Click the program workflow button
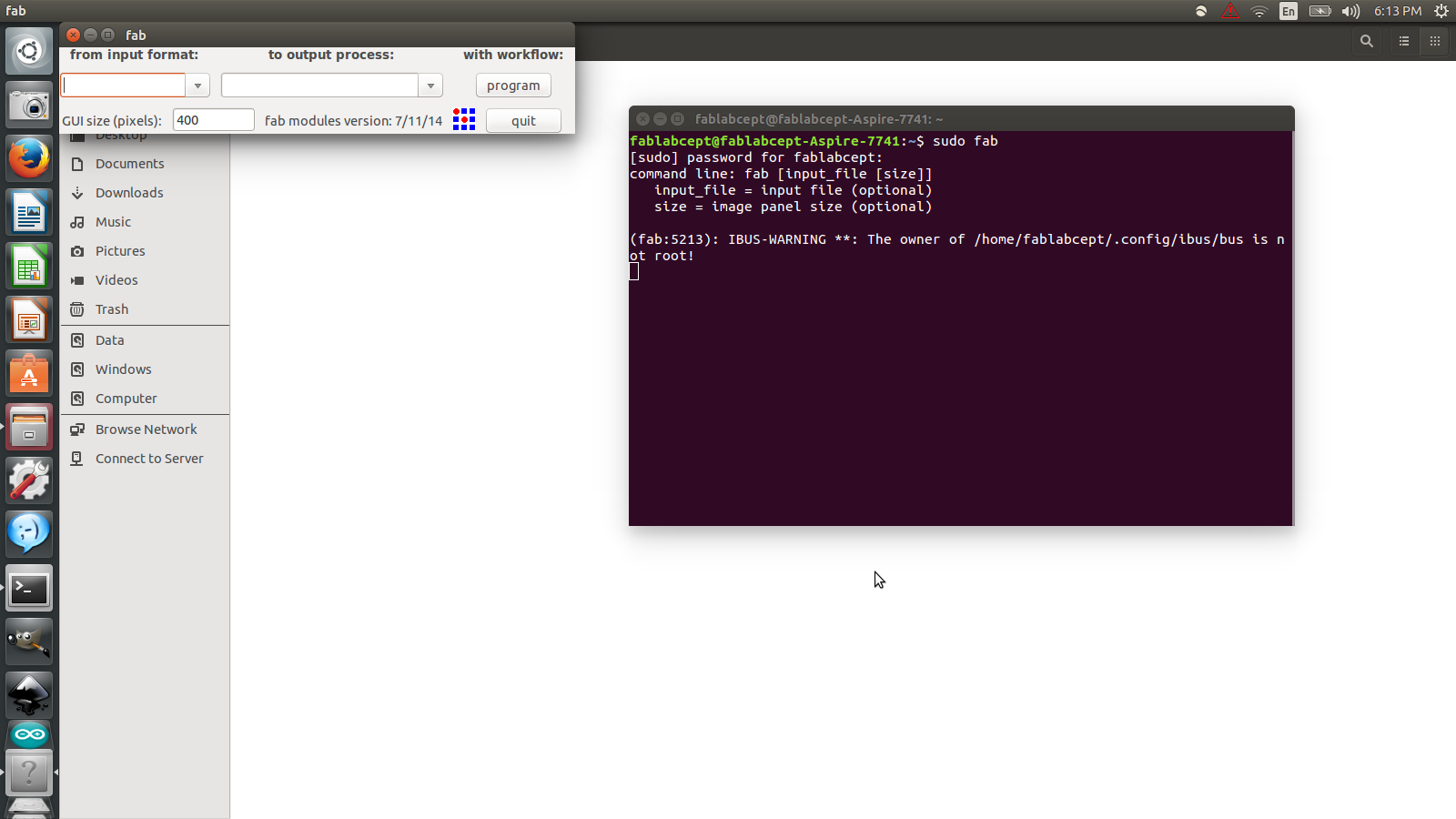 coord(513,86)
